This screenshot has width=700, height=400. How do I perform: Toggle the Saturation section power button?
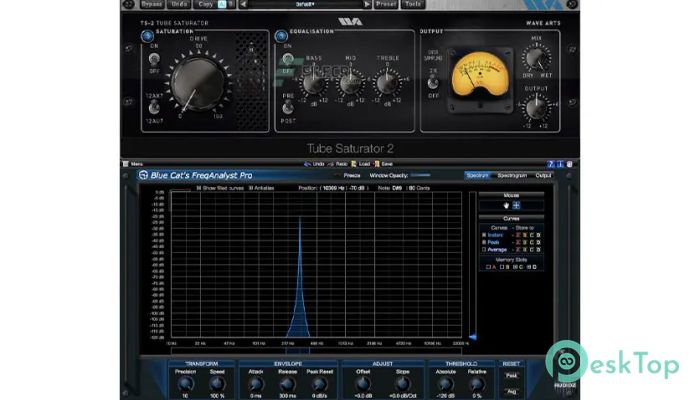pyautogui.click(x=147, y=36)
